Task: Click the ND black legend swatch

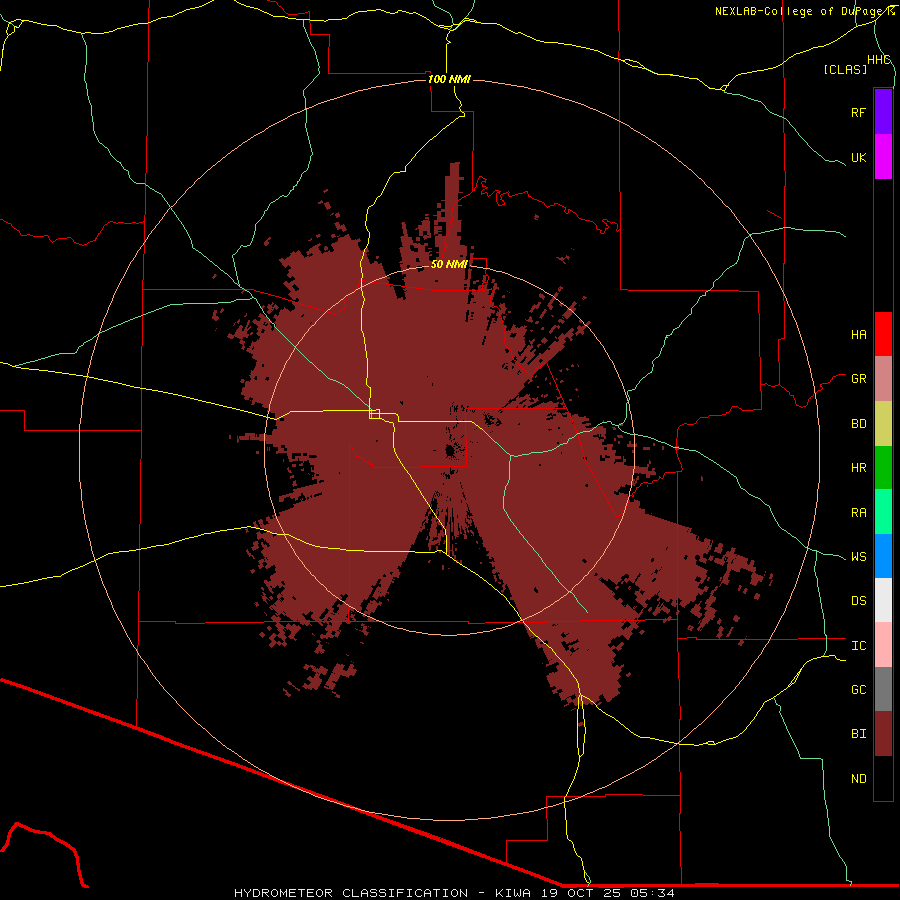Action: 883,778
